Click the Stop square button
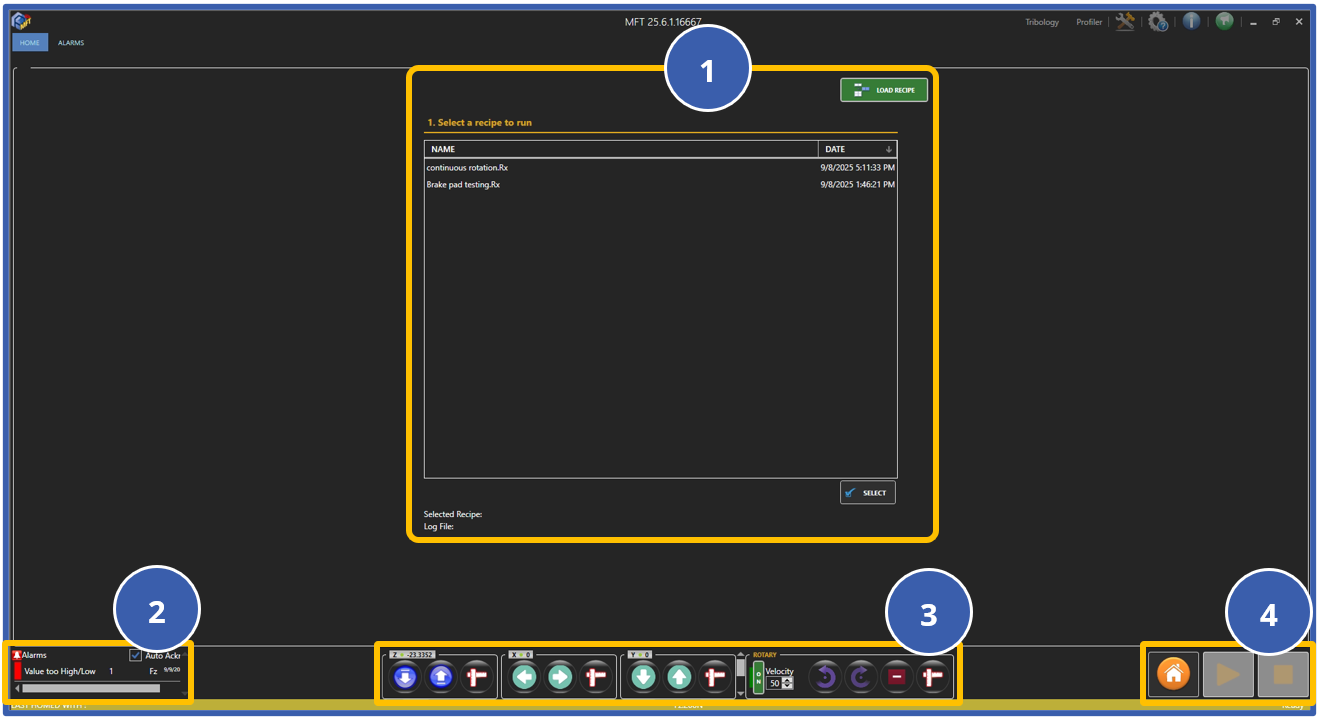The width and height of the screenshot is (1318, 717). (1283, 674)
